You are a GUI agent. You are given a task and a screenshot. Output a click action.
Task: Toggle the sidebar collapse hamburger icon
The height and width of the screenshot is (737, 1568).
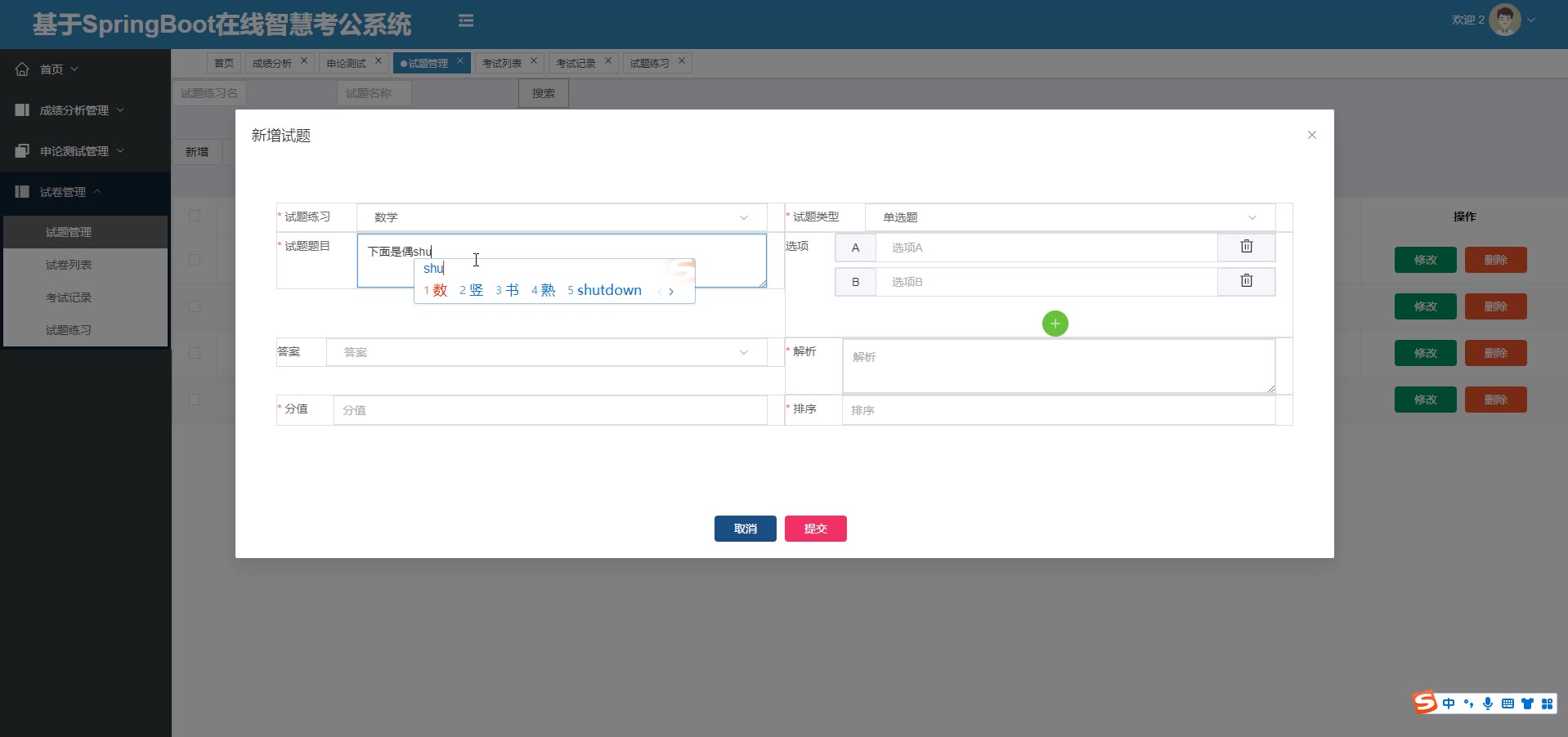[466, 20]
